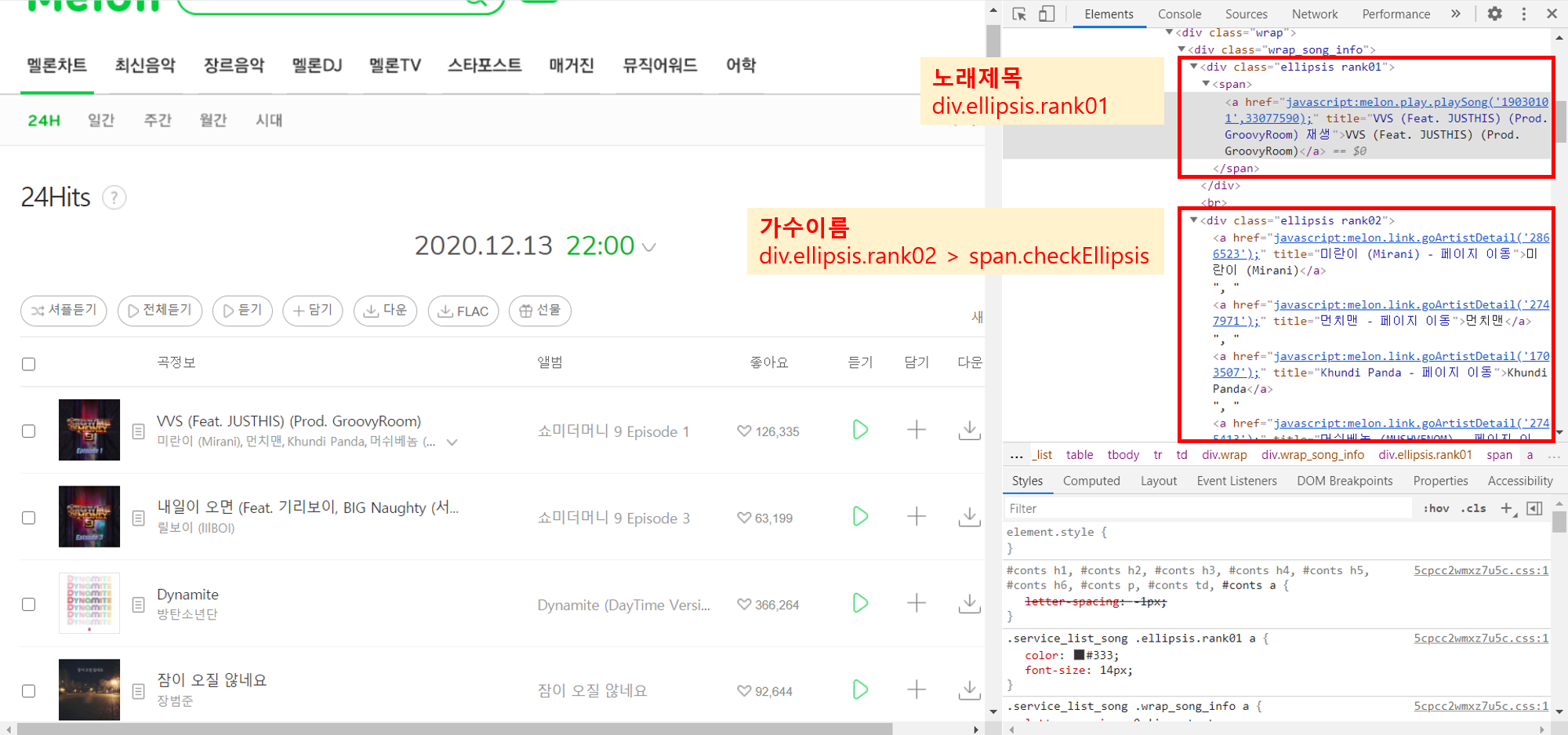1568x735 pixels.
Task: Open artist 방탄소년단 link
Action: [187, 614]
